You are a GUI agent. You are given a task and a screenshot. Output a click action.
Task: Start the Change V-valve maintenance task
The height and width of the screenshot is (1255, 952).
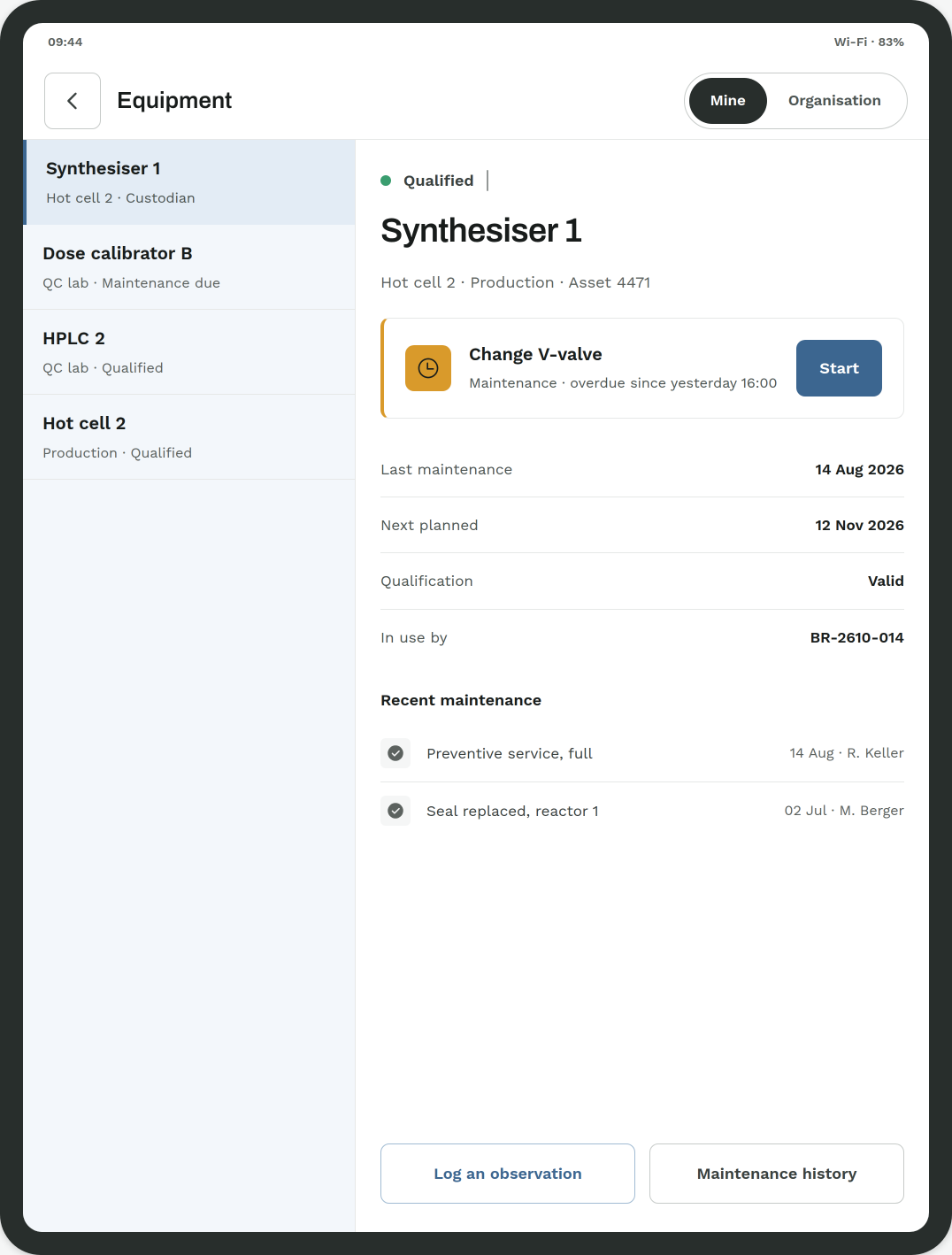tap(839, 368)
